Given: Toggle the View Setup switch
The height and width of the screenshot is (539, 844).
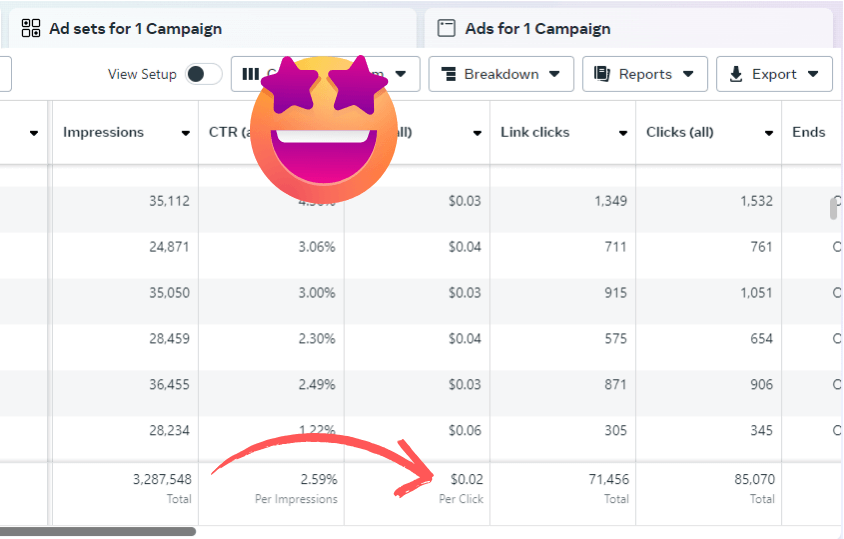Looking at the screenshot, I should click(x=204, y=74).
